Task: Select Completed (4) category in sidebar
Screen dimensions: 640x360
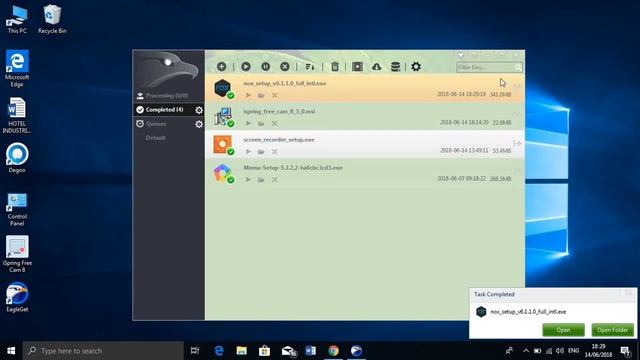Action: tap(163, 109)
